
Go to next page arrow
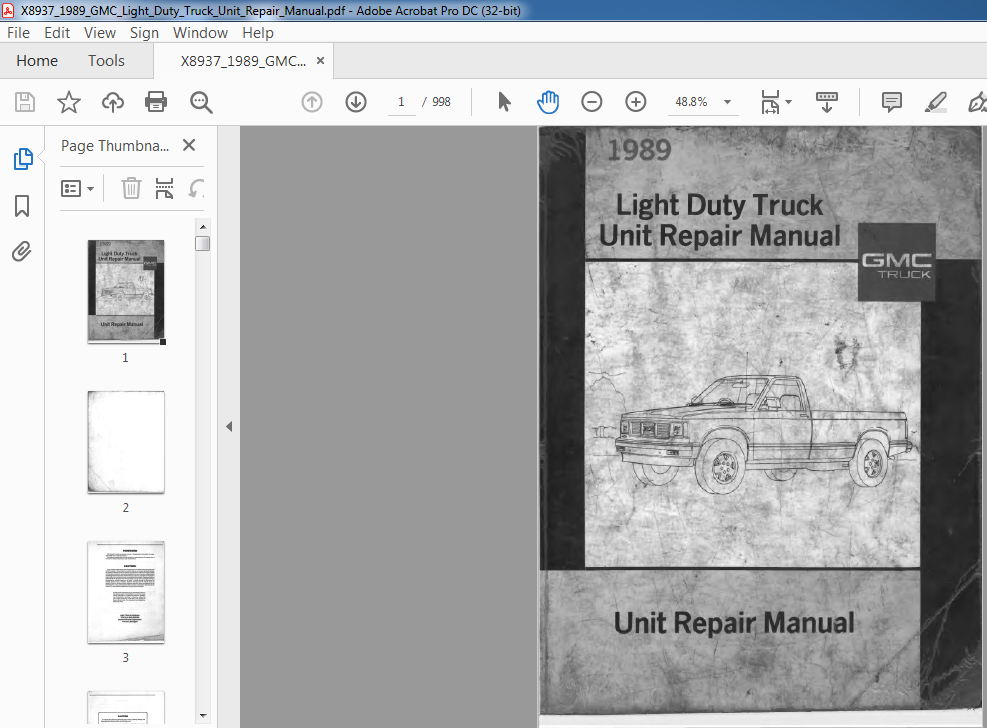[356, 101]
